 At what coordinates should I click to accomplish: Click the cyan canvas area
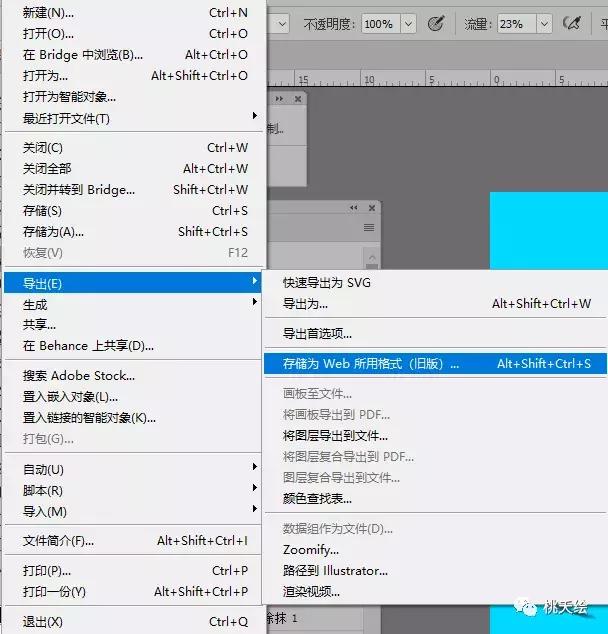click(549, 230)
